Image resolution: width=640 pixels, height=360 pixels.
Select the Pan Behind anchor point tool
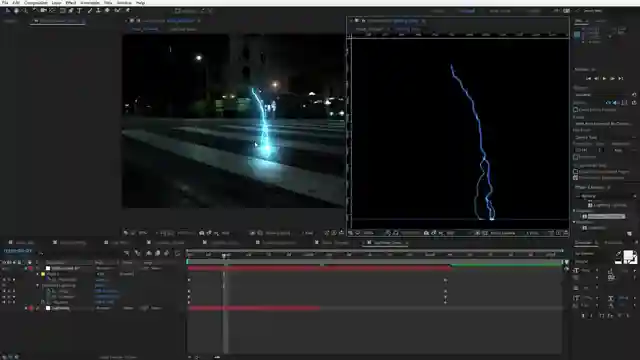click(x=52, y=11)
